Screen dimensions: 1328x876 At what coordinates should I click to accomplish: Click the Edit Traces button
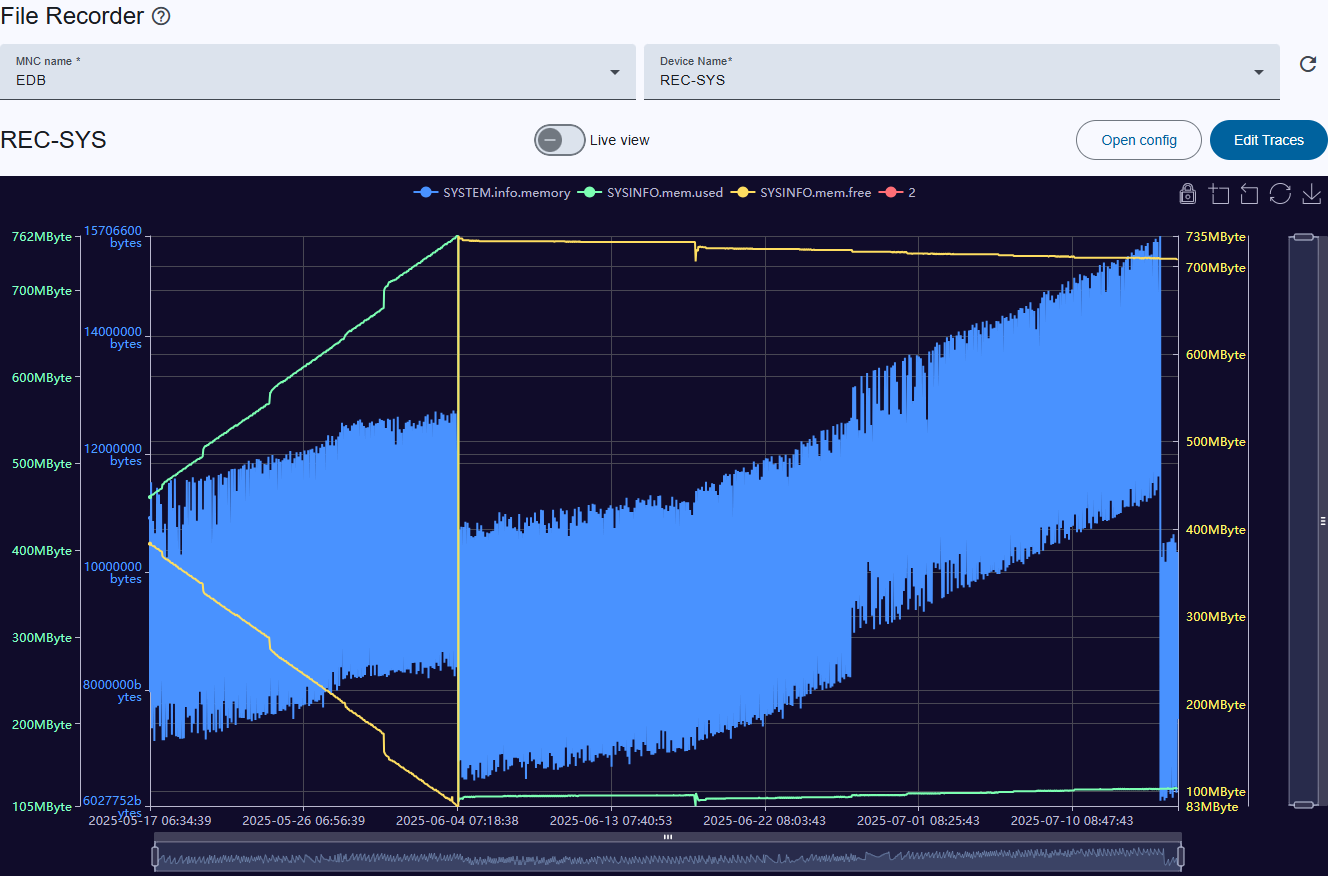pos(1268,140)
